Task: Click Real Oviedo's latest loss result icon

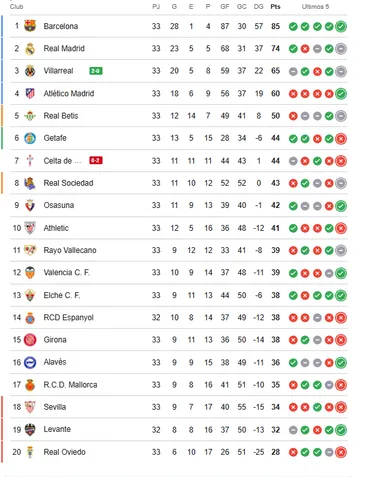Action: click(341, 452)
